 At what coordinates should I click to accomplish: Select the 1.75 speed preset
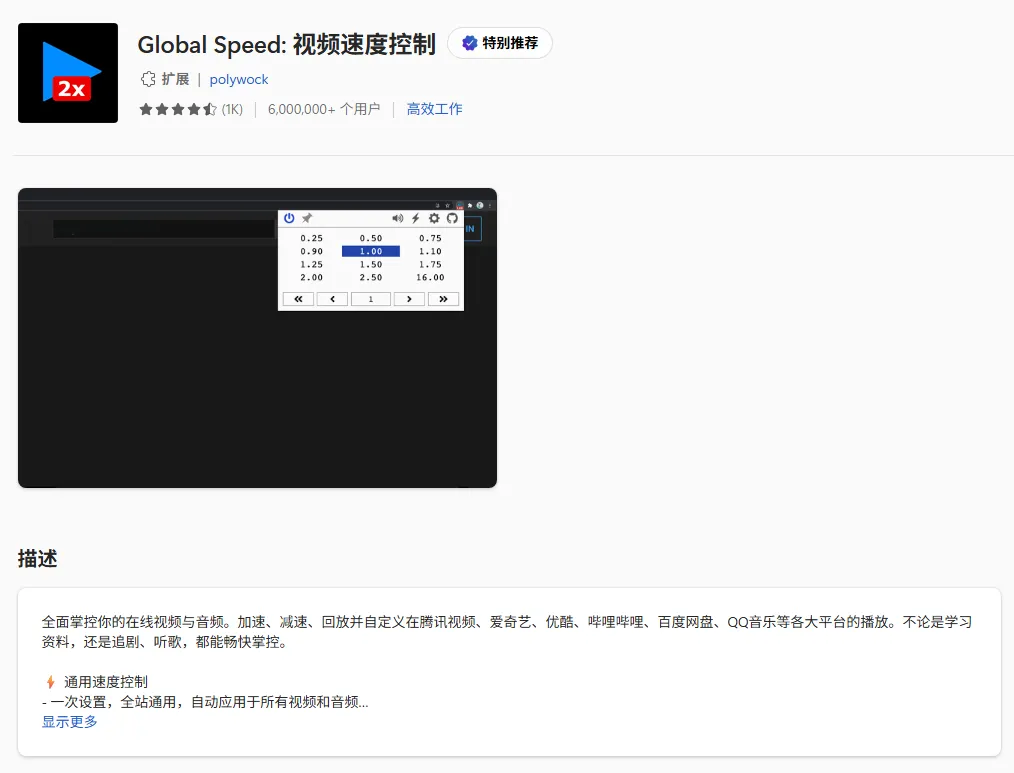pyautogui.click(x=430, y=264)
